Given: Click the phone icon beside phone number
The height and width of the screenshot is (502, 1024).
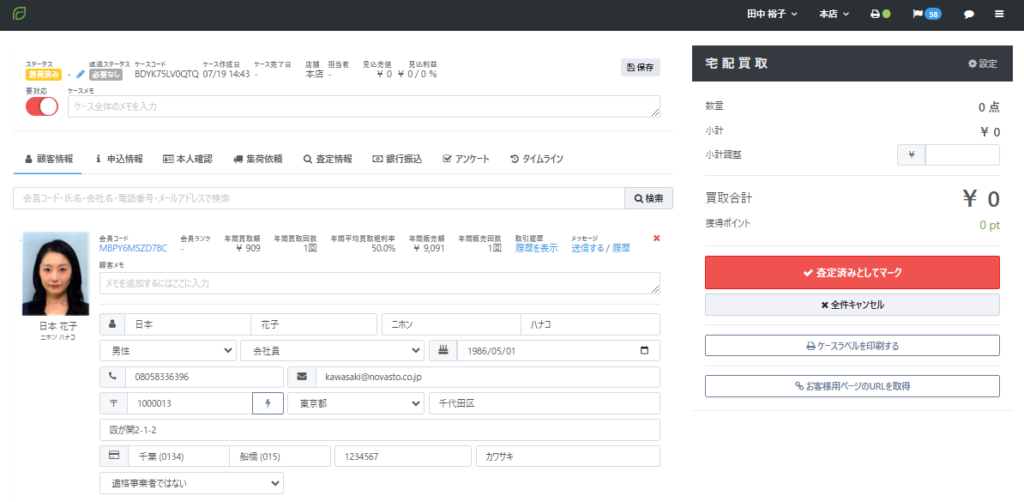Looking at the screenshot, I should point(112,377).
